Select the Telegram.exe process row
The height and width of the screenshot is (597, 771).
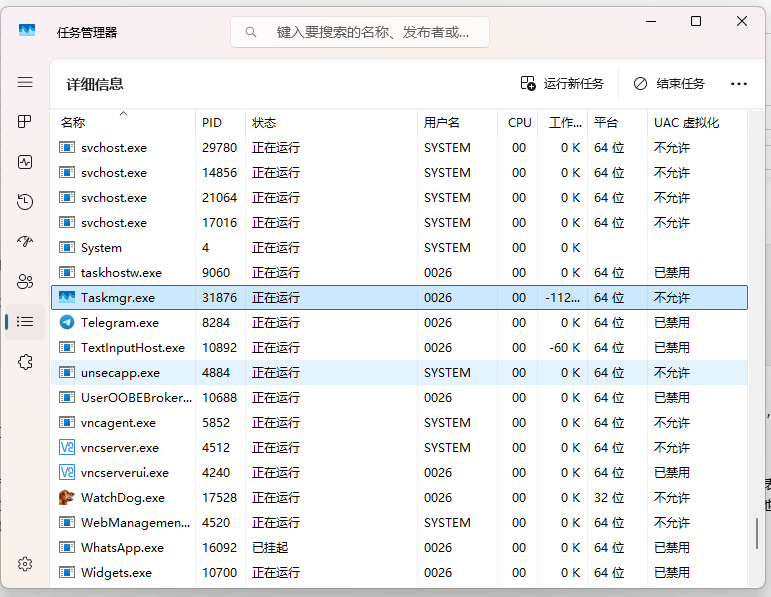[x=120, y=323]
